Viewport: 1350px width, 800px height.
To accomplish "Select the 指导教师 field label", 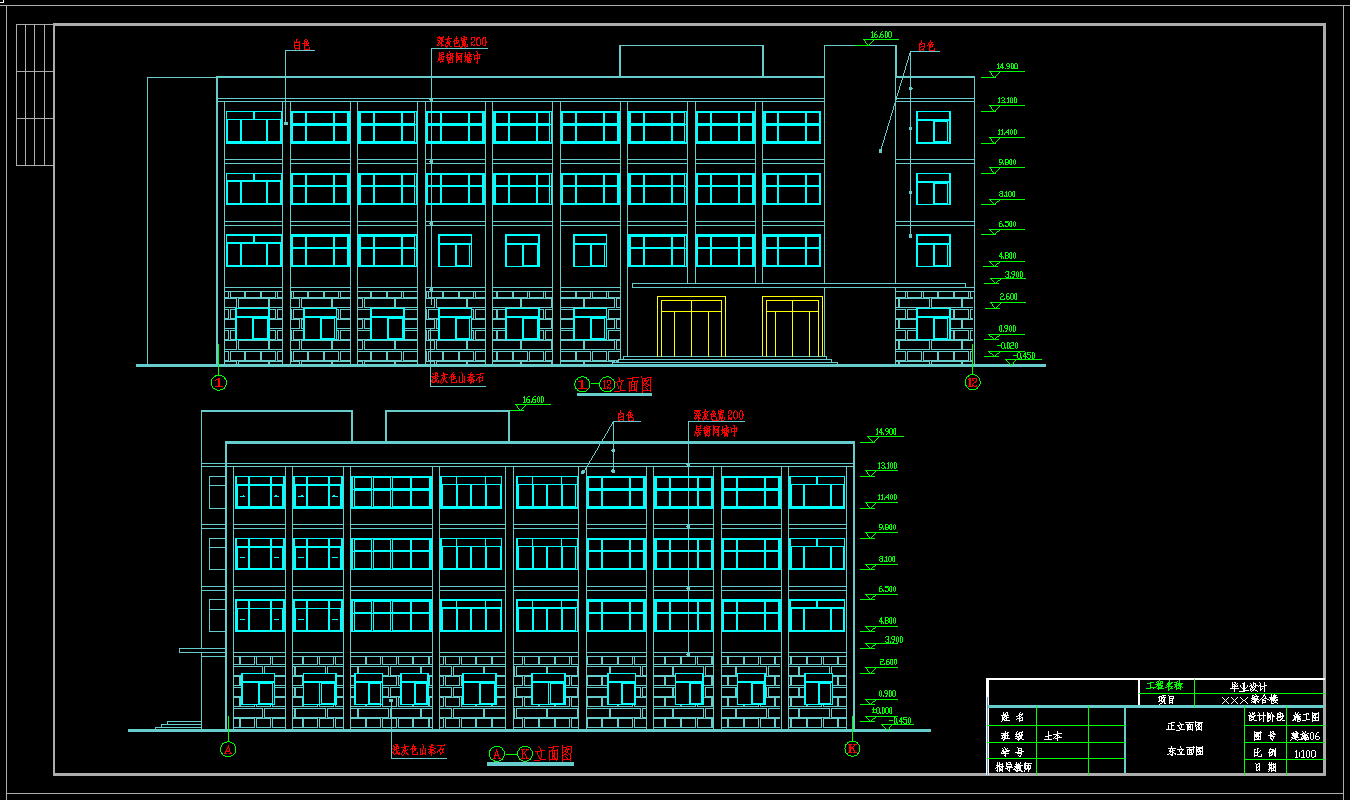I will click(x=1013, y=767).
